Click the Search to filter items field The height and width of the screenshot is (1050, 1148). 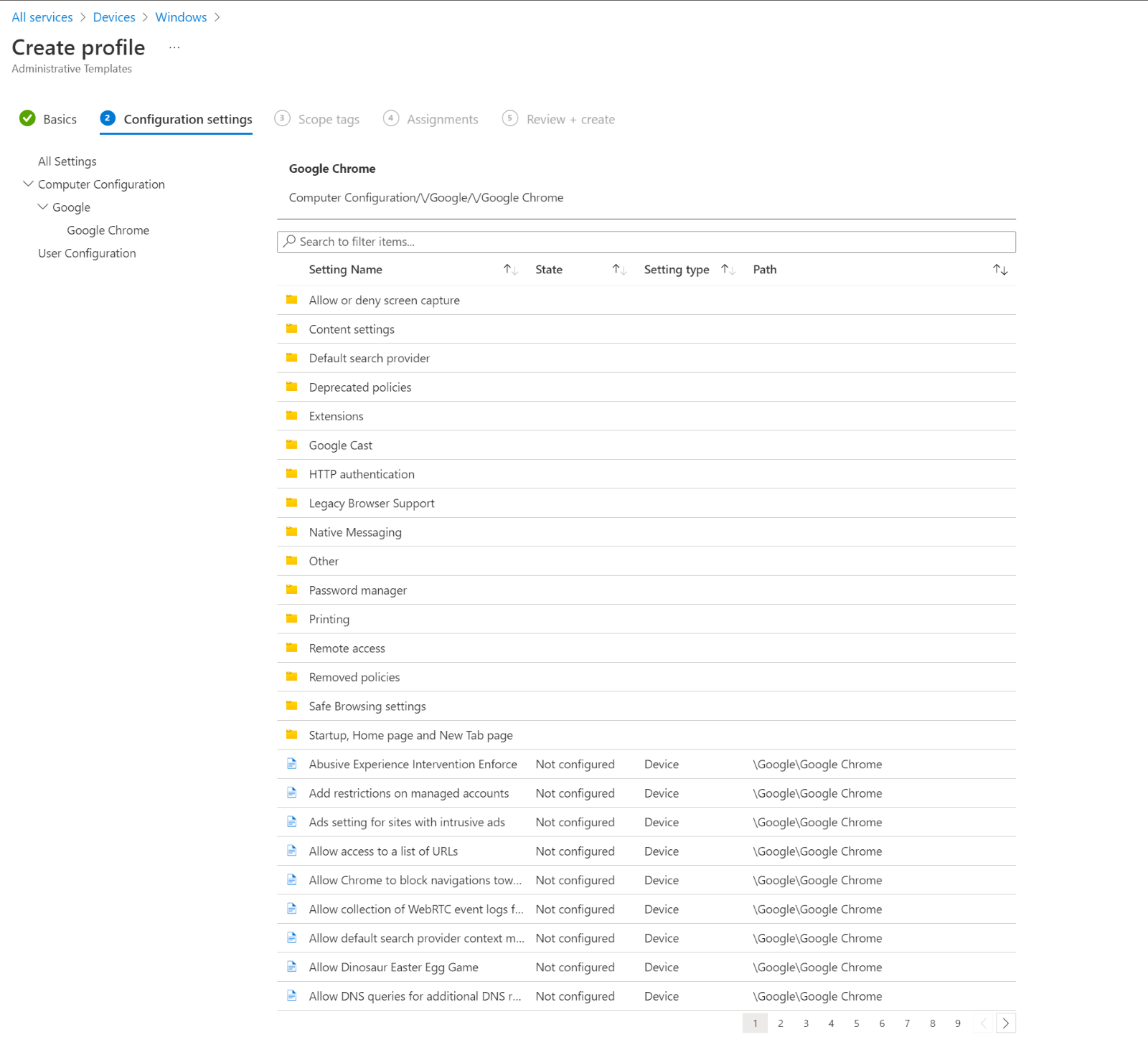tap(646, 242)
